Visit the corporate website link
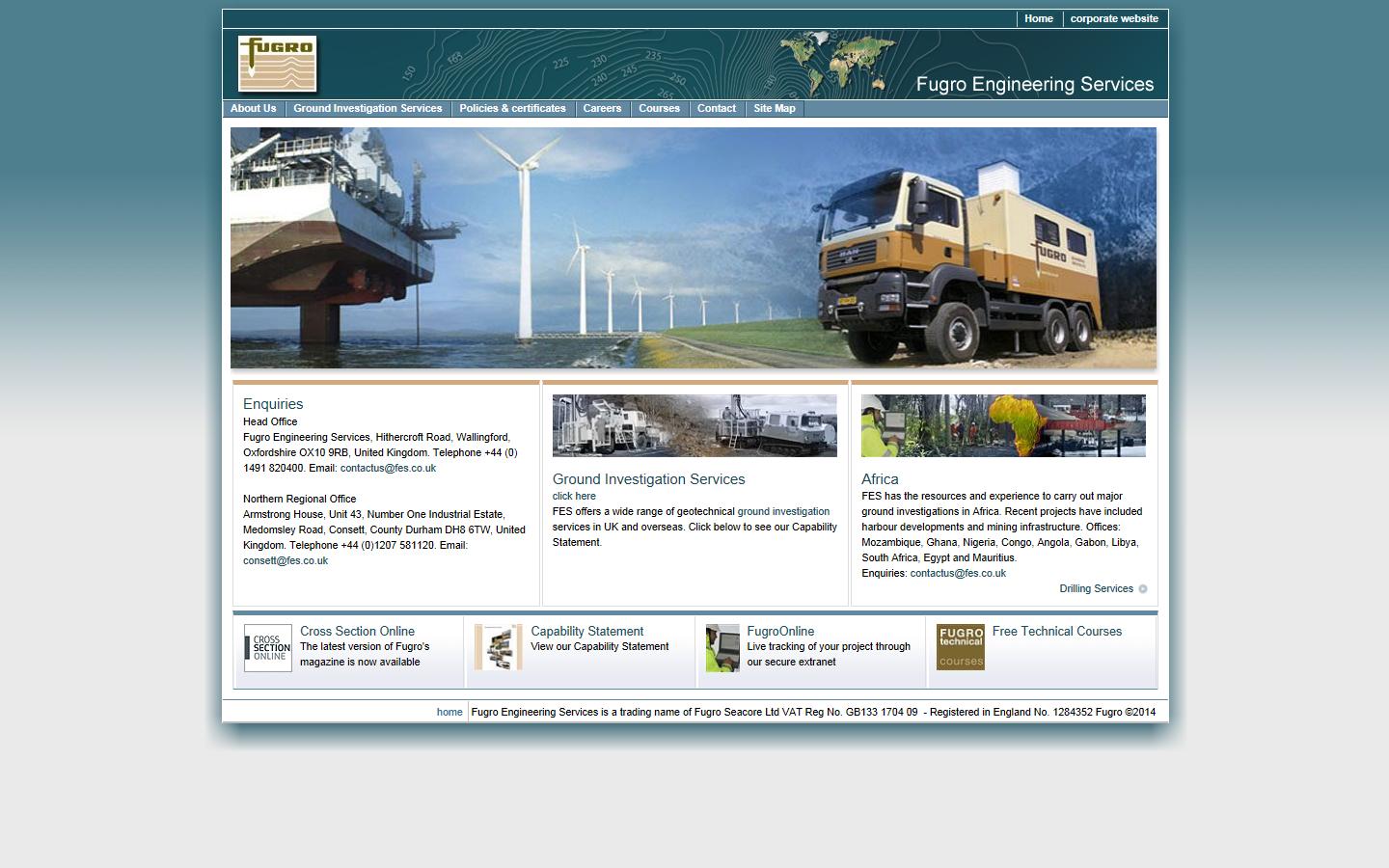 point(1114,18)
